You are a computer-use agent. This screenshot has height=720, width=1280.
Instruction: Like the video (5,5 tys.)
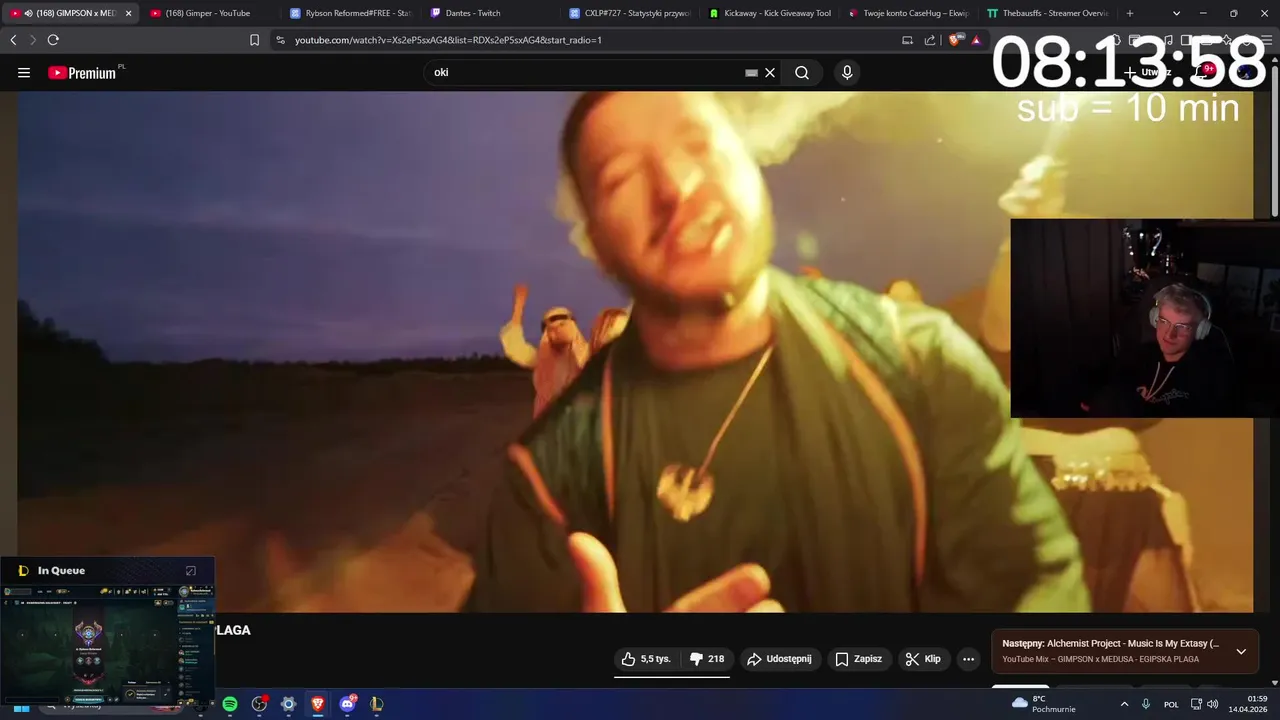click(x=647, y=659)
